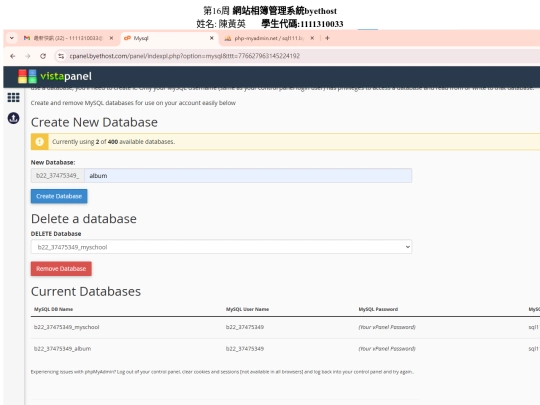Close the Mysql browser tab
This screenshot has width=540, height=405.
[x=212, y=38]
